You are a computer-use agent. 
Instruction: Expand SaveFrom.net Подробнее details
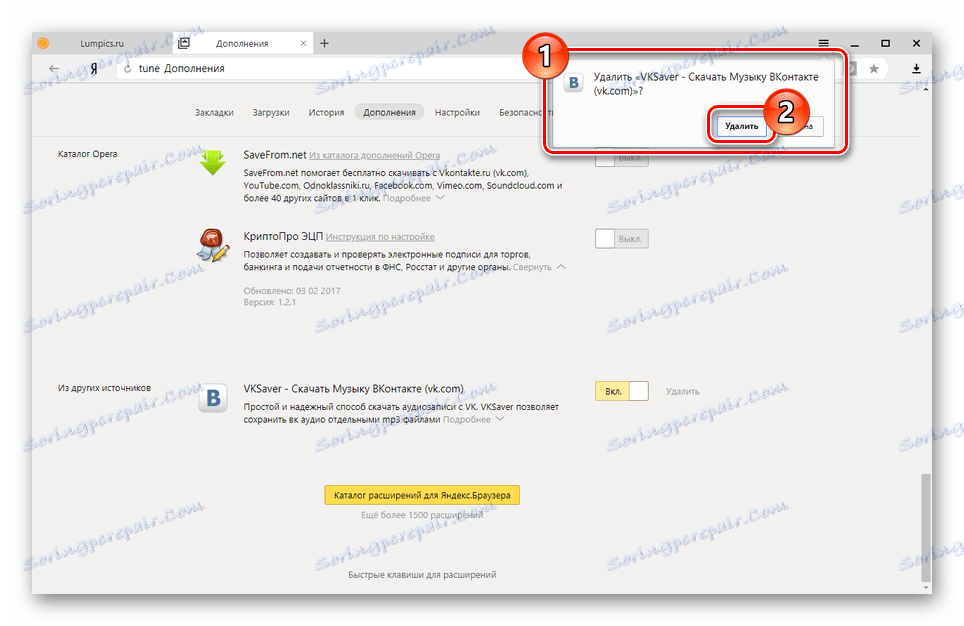tap(413, 198)
